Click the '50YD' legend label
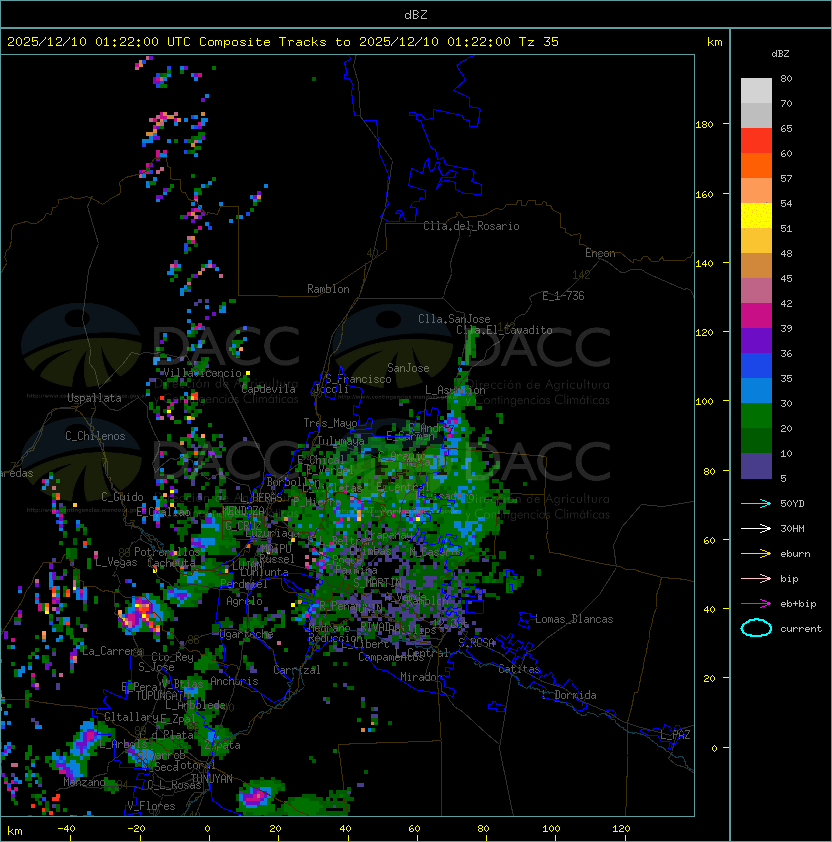832x842 pixels. [x=792, y=503]
